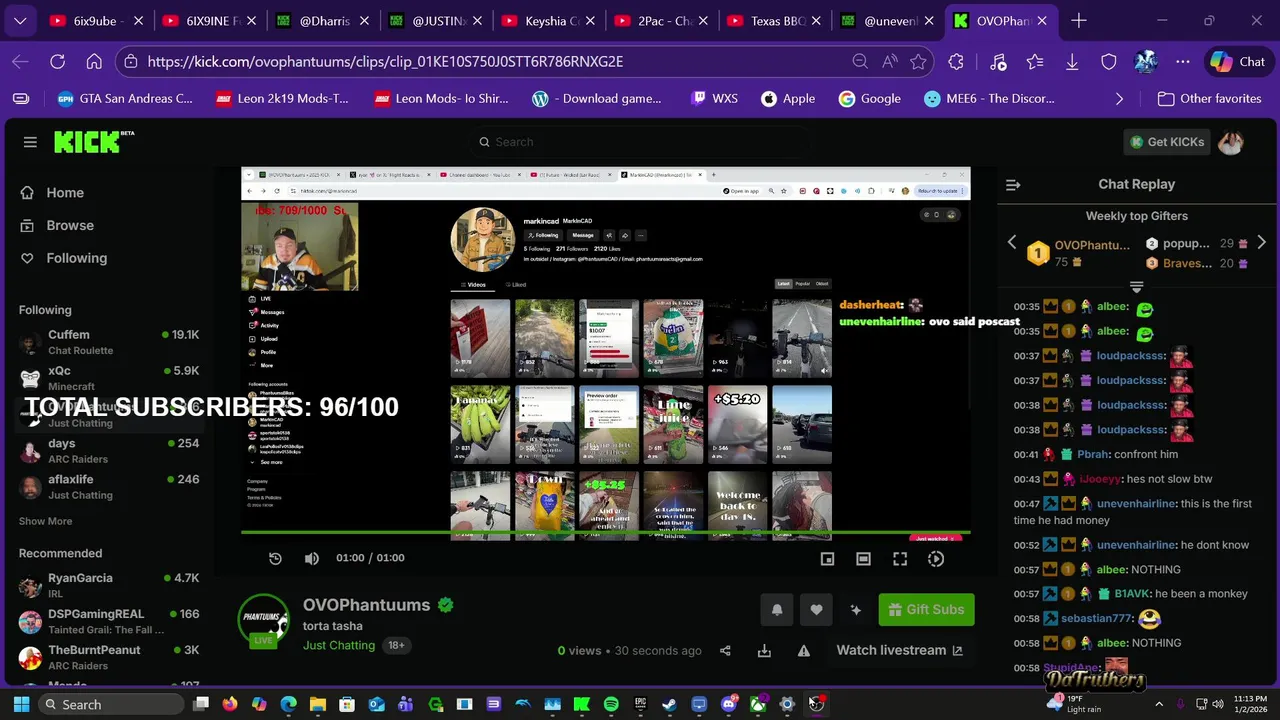
Task: Open a new browser tab
Action: click(x=1078, y=20)
